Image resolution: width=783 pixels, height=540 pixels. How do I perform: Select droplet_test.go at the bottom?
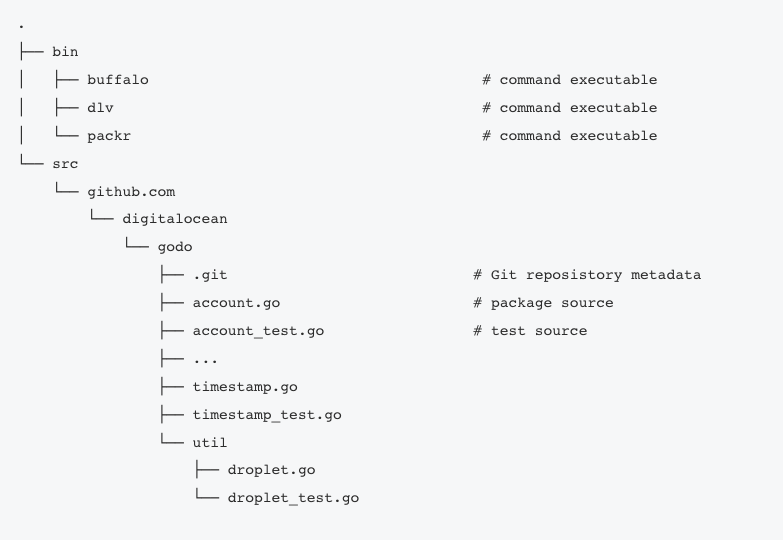(x=294, y=498)
